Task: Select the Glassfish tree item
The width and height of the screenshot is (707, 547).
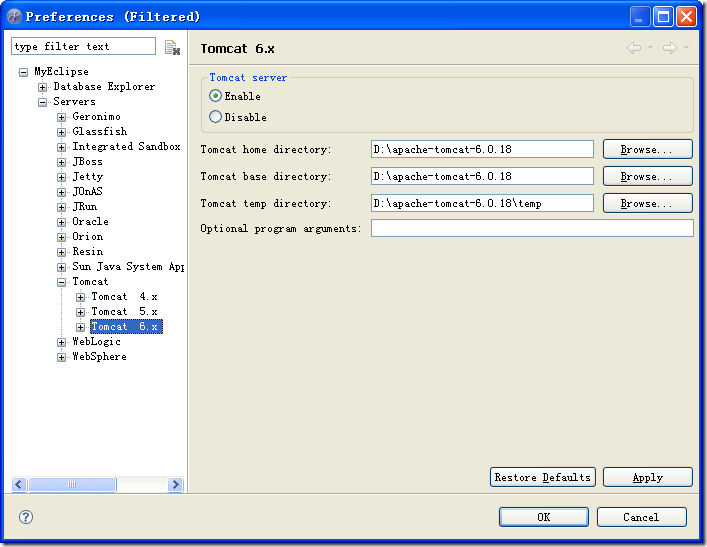Action: pos(100,131)
